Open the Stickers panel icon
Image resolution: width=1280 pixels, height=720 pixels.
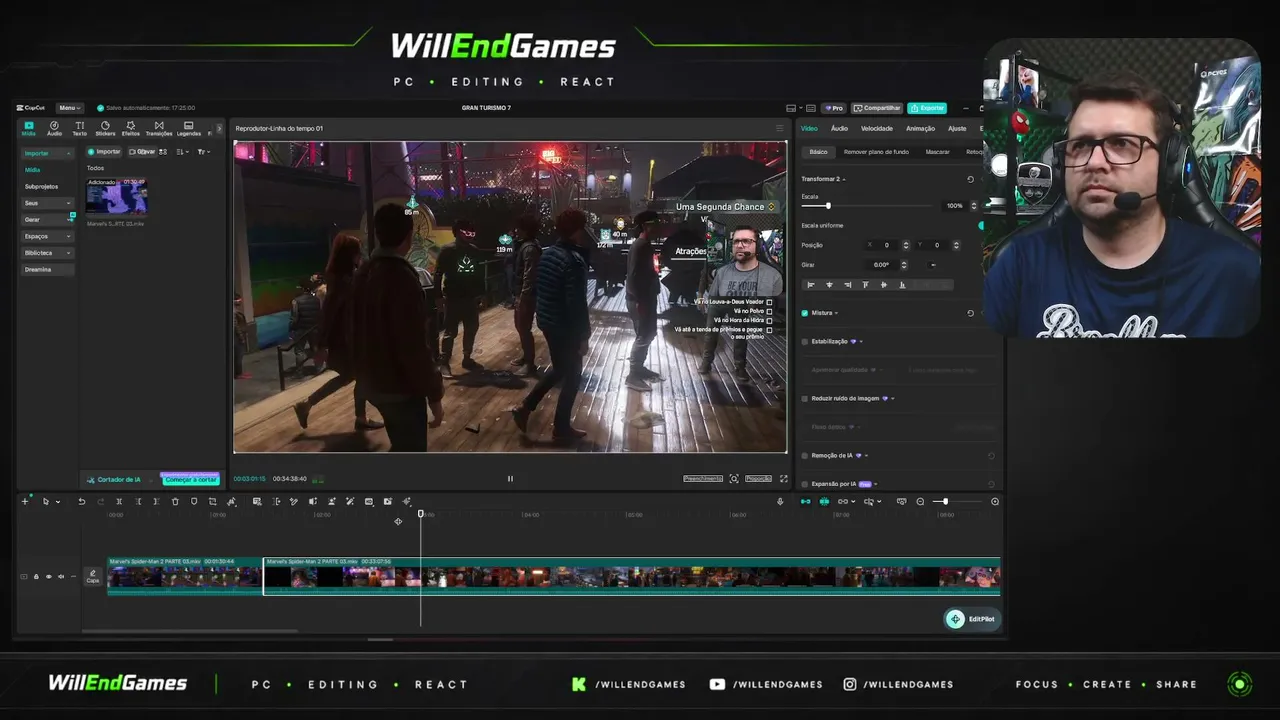point(105,128)
